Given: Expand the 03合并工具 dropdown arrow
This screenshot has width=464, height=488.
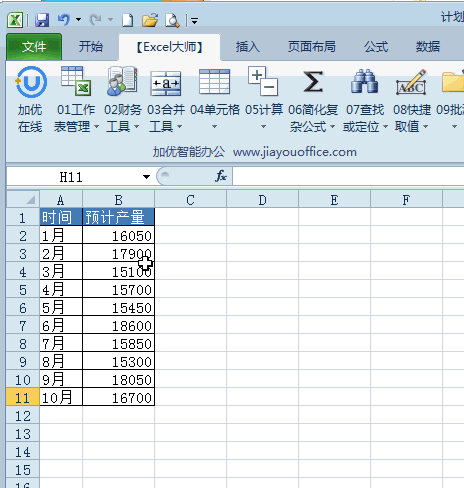Looking at the screenshot, I should [x=179, y=127].
